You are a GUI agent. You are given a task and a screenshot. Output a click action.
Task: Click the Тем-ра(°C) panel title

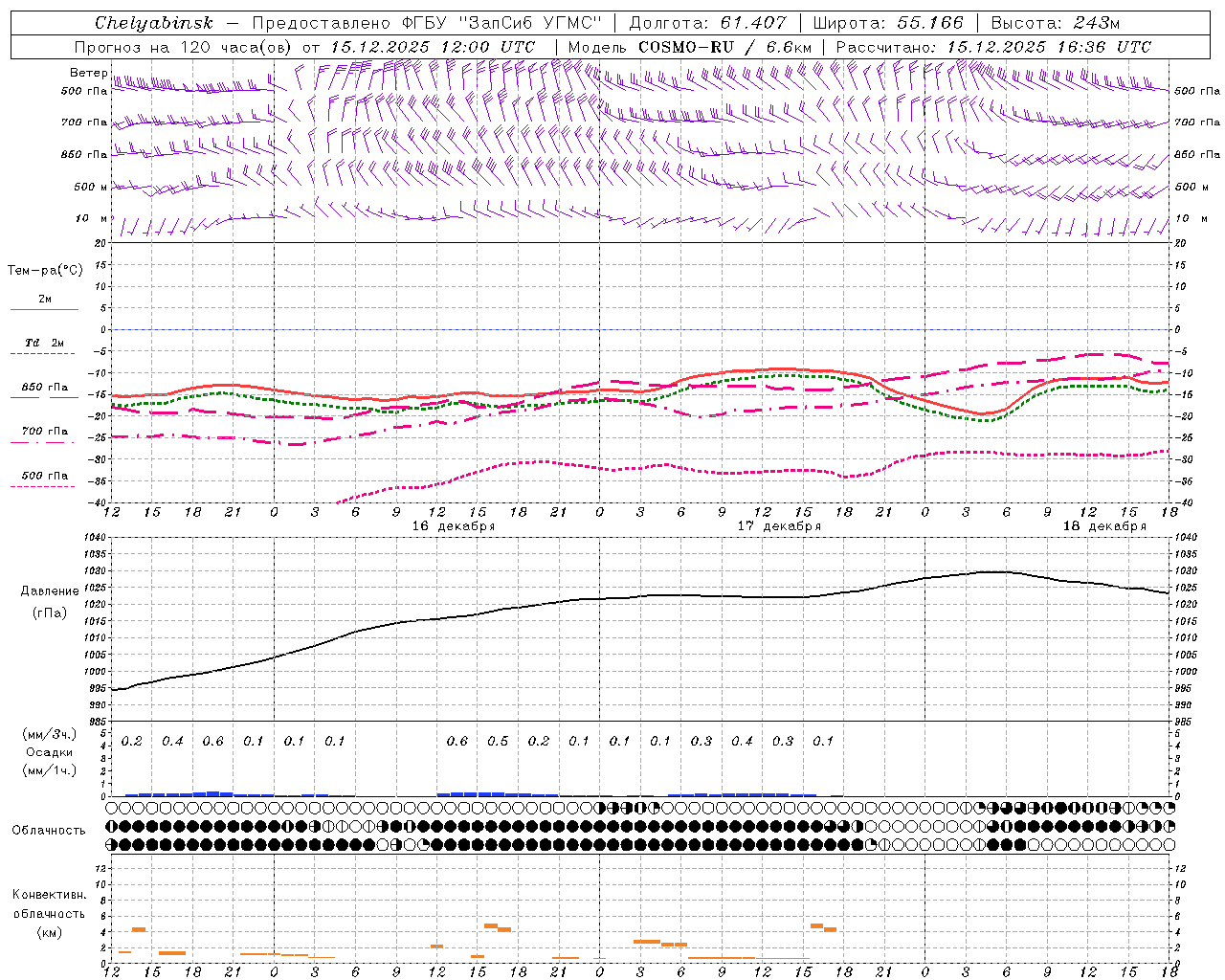(45, 271)
